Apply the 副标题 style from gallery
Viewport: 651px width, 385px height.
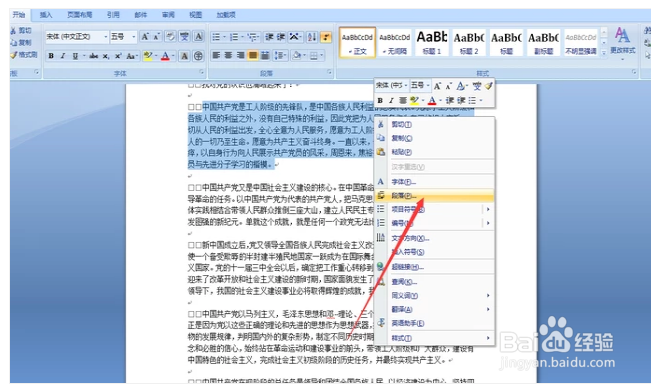[543, 42]
